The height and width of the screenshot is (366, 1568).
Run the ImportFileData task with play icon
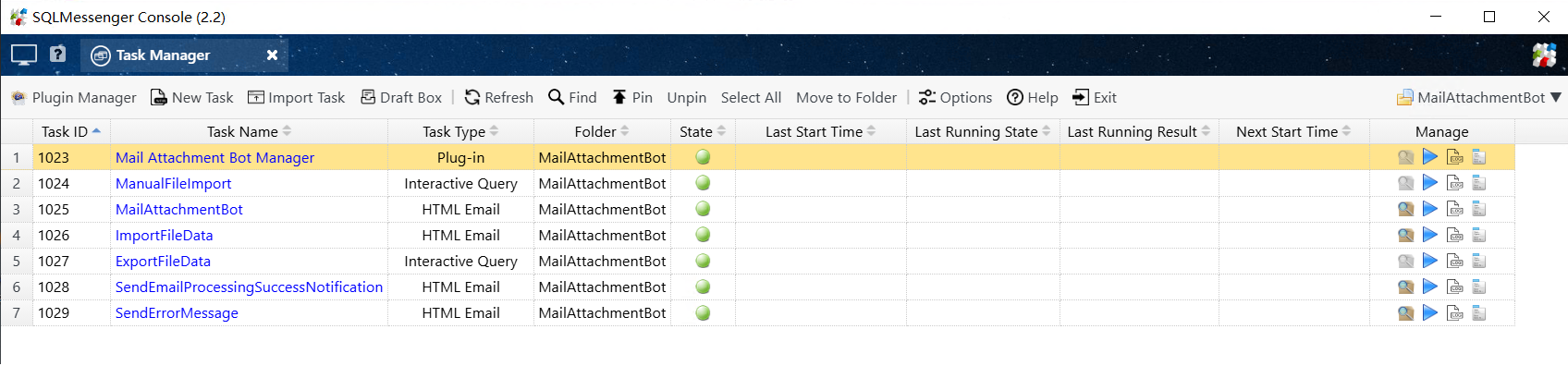1430,236
